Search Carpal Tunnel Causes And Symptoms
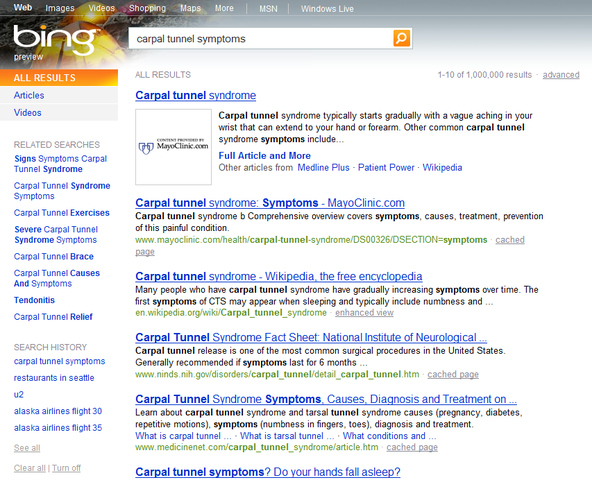592x480 pixels. (x=57, y=278)
